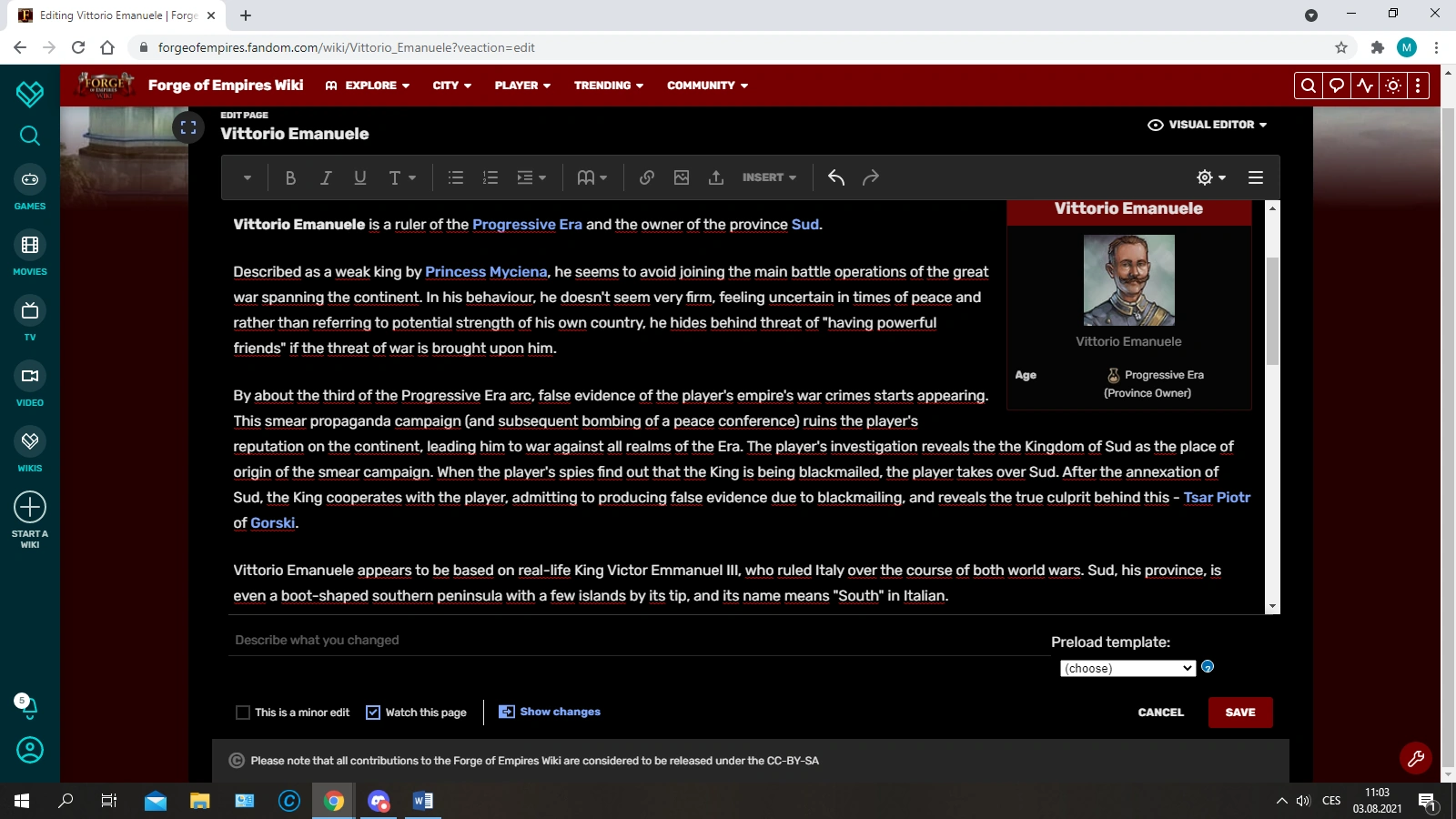
Task: Click the preload template help icon
Action: tap(1208, 667)
